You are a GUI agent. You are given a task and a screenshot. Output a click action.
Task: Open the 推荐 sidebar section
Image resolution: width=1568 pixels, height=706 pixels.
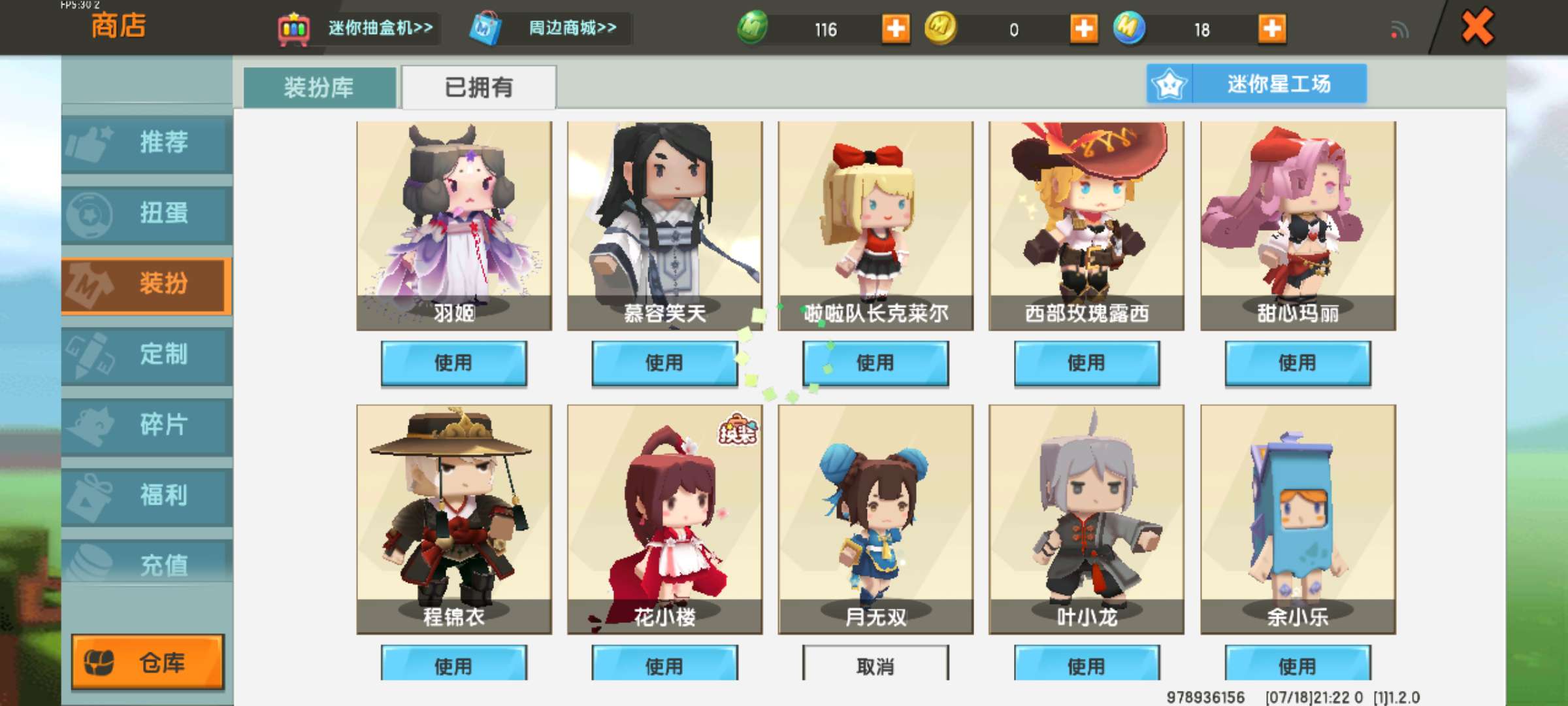[x=147, y=143]
